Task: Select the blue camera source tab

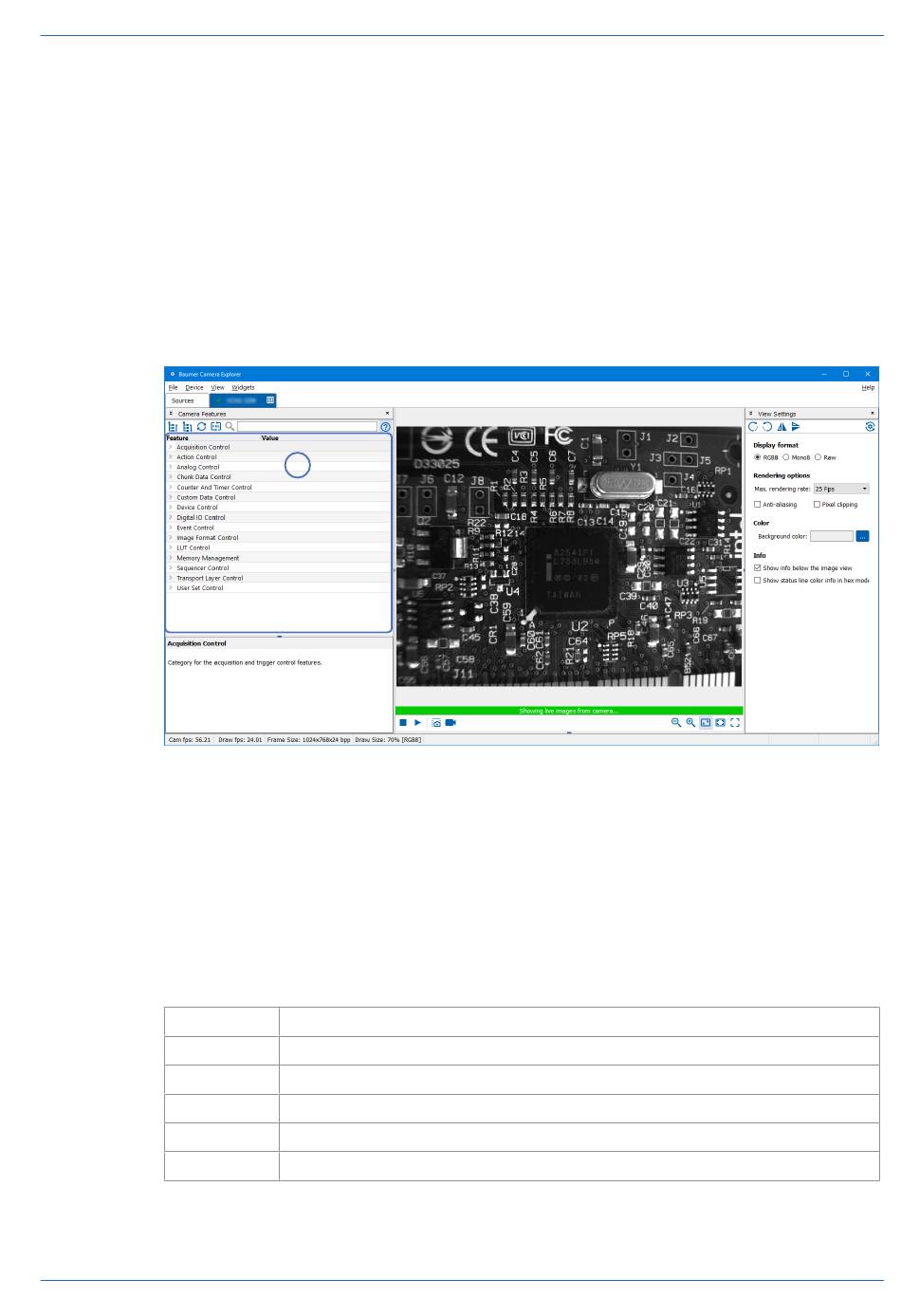Action: [243, 400]
